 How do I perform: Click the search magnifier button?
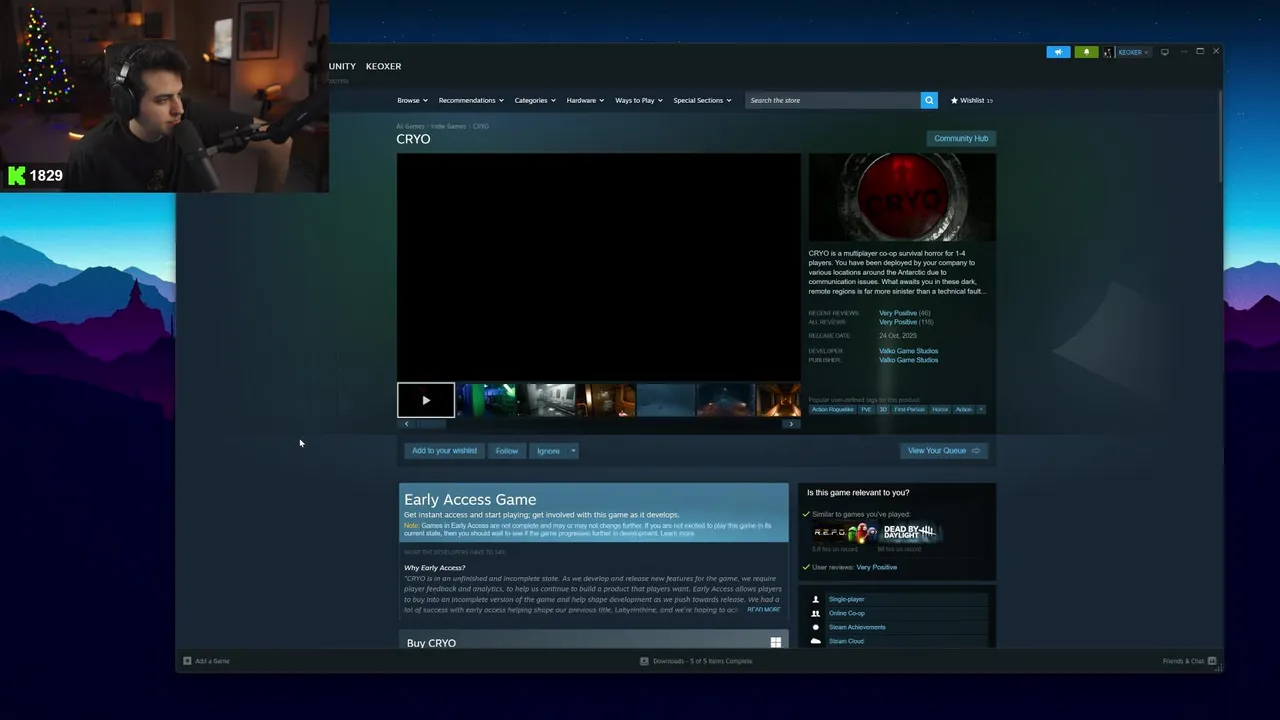pyautogui.click(x=929, y=100)
